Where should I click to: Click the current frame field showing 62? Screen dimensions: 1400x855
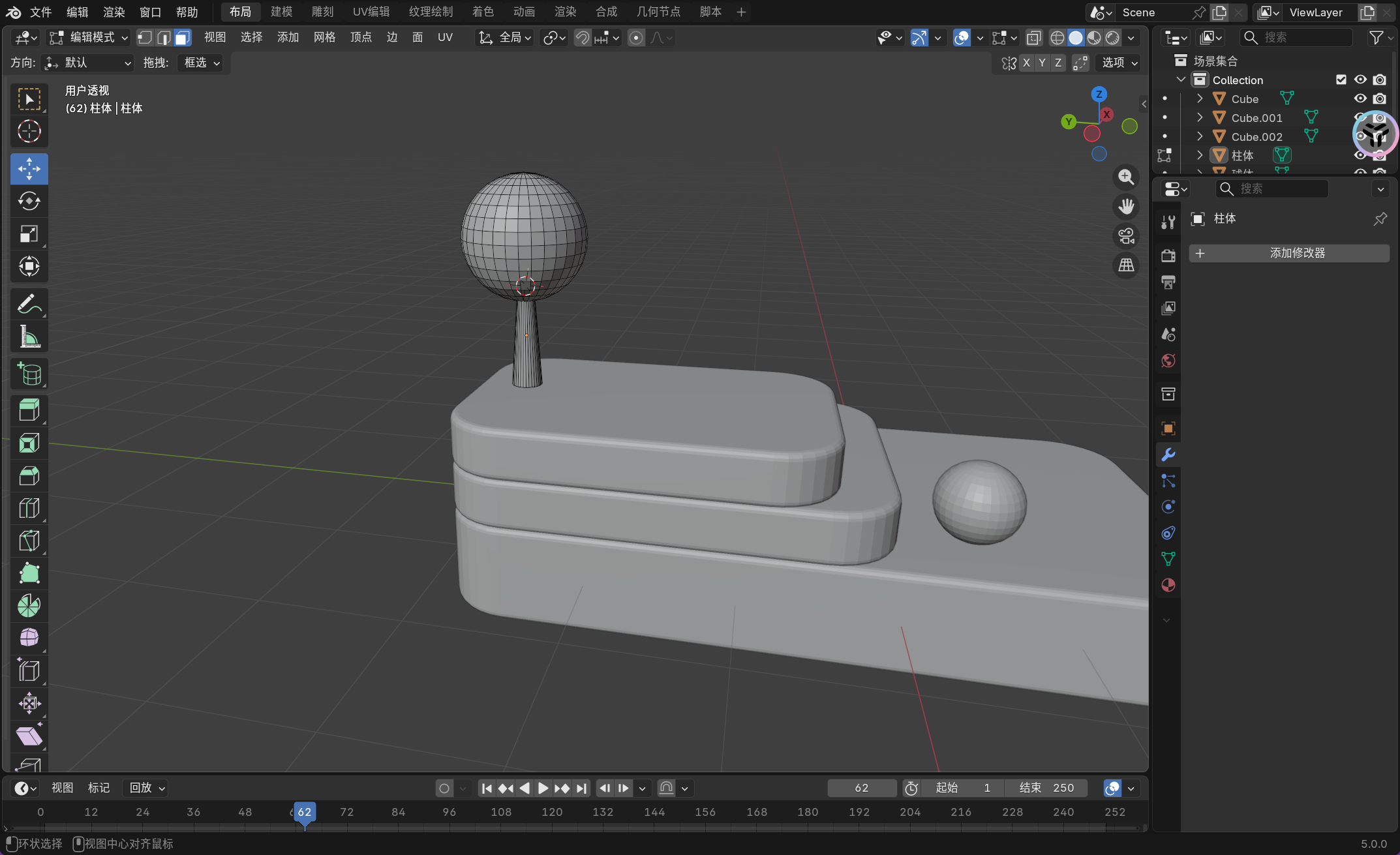[x=861, y=788]
